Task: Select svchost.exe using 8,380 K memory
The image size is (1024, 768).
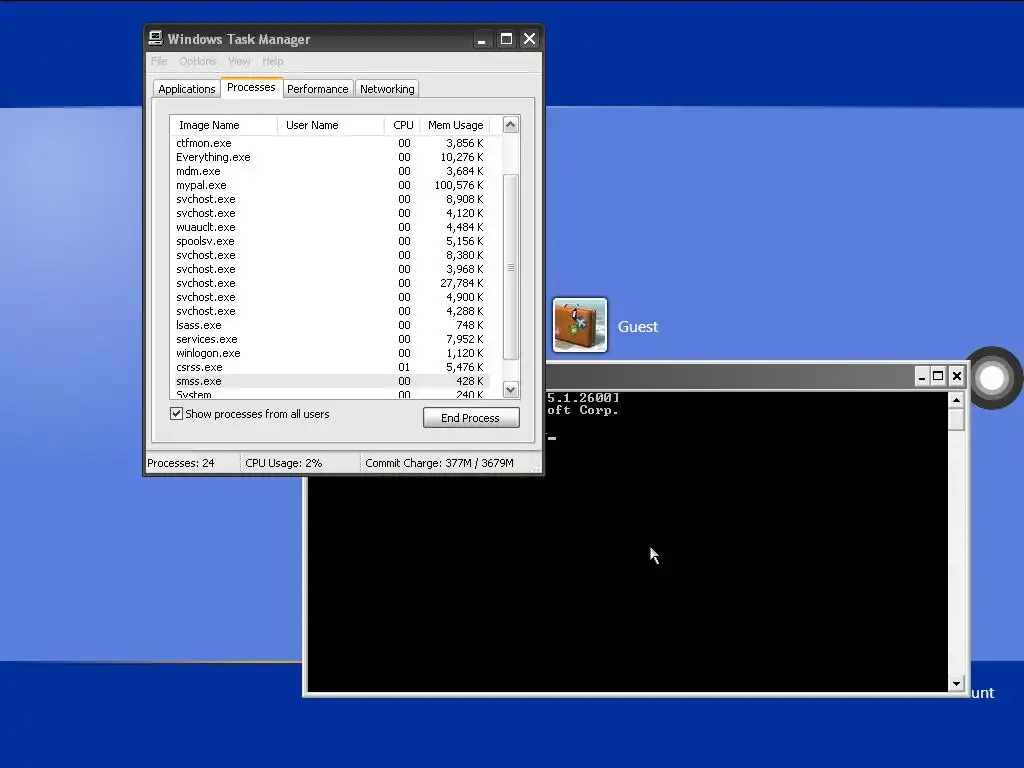Action: click(330, 255)
